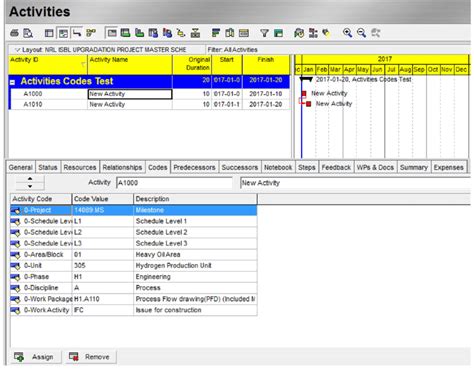This screenshot has width=474, height=373.
Task: Open the WPs & Docs tab
Action: [x=375, y=167]
